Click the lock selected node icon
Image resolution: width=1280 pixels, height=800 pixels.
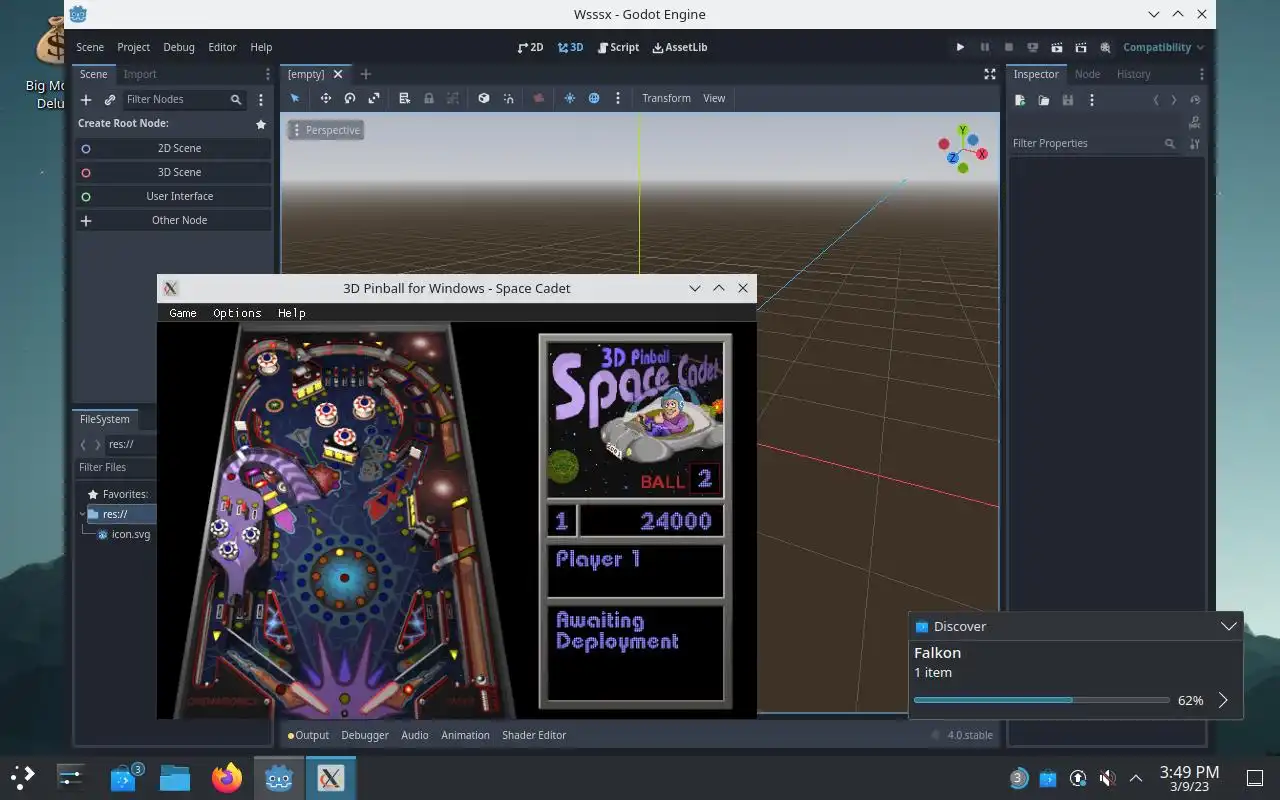click(x=429, y=98)
